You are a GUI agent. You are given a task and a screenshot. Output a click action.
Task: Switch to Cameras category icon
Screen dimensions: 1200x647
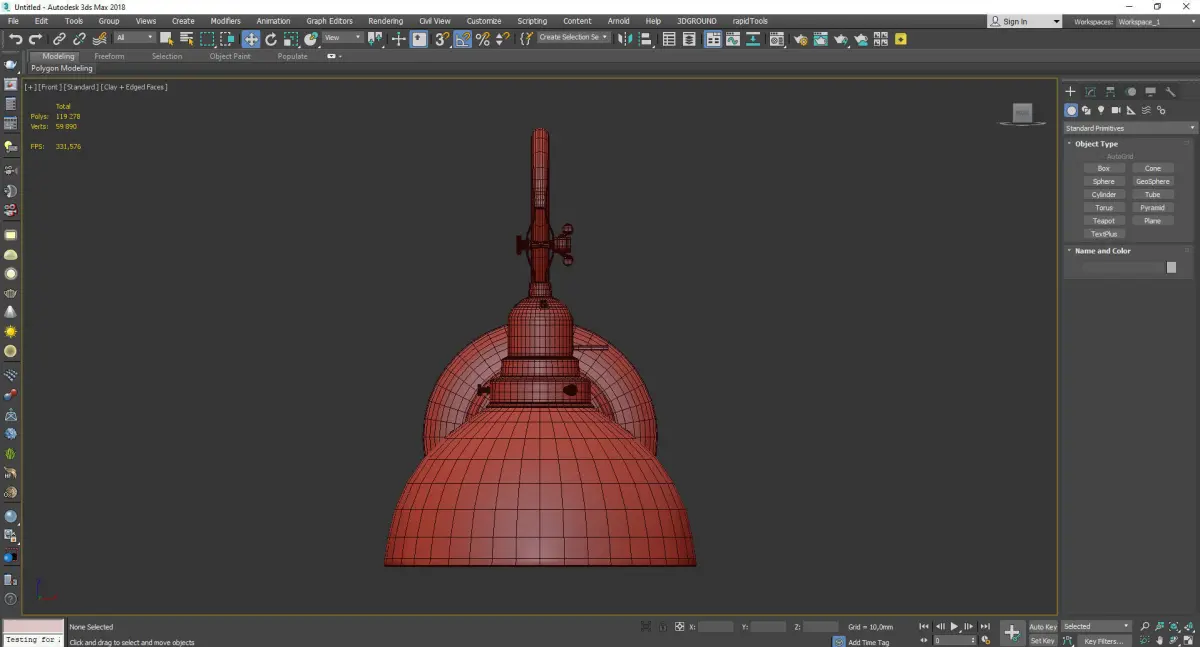coord(1116,110)
